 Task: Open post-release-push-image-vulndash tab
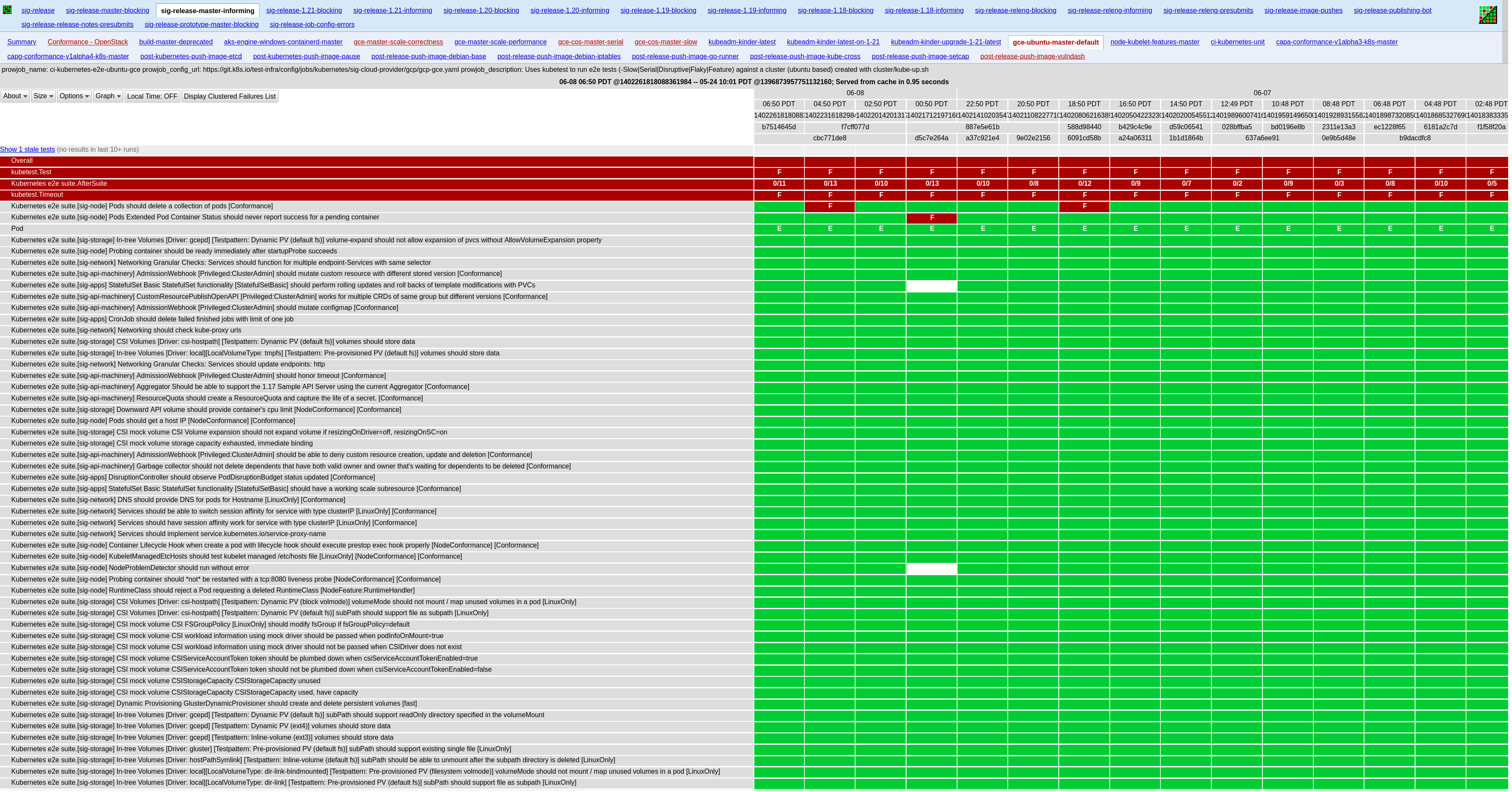1032,56
